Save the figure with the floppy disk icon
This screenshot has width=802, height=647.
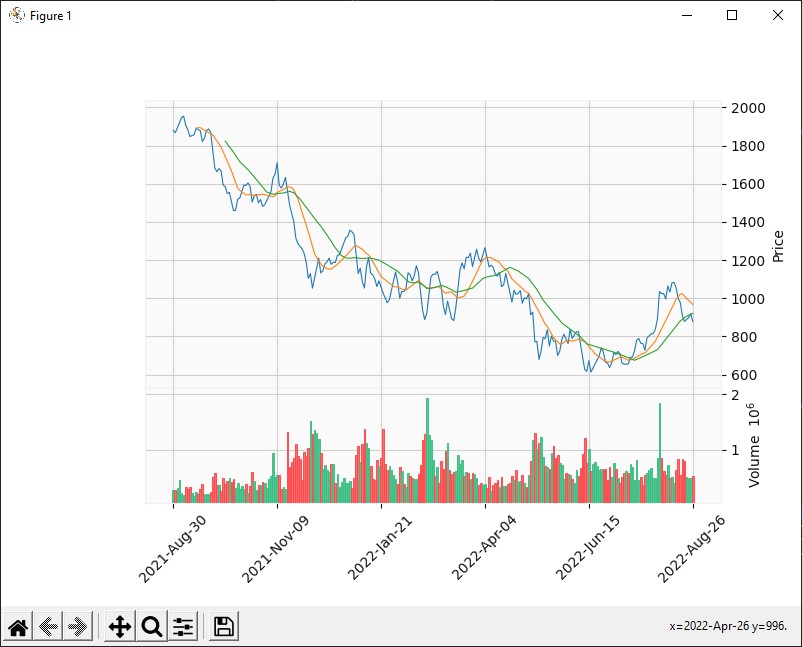coord(224,626)
